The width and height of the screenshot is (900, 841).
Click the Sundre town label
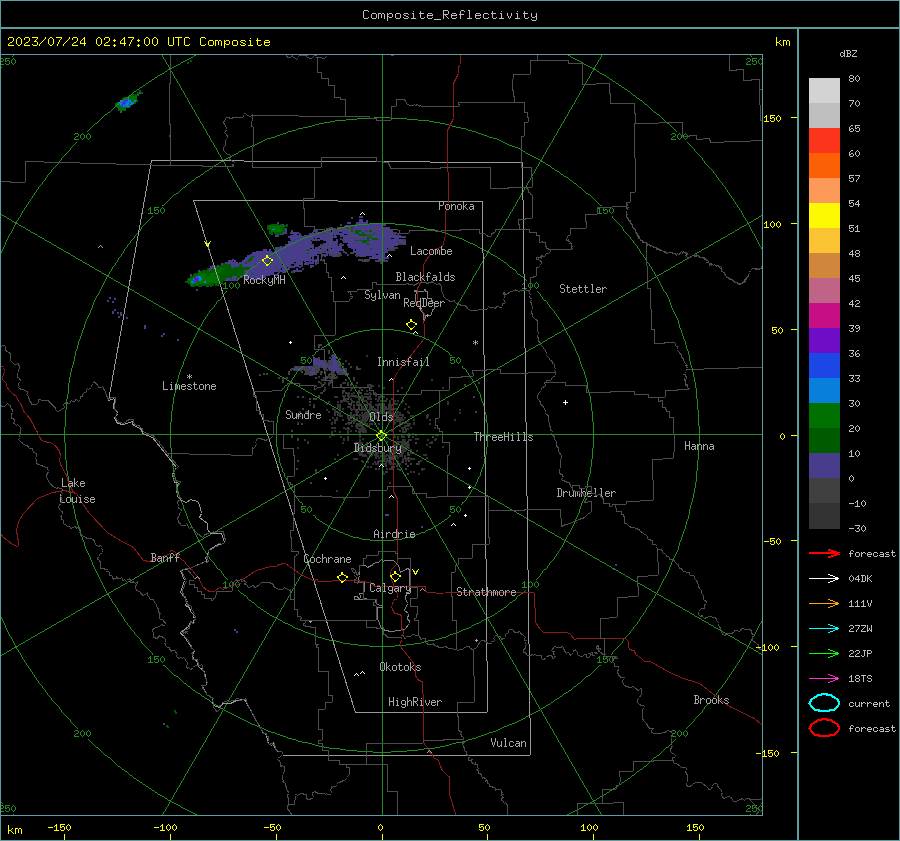coord(303,414)
